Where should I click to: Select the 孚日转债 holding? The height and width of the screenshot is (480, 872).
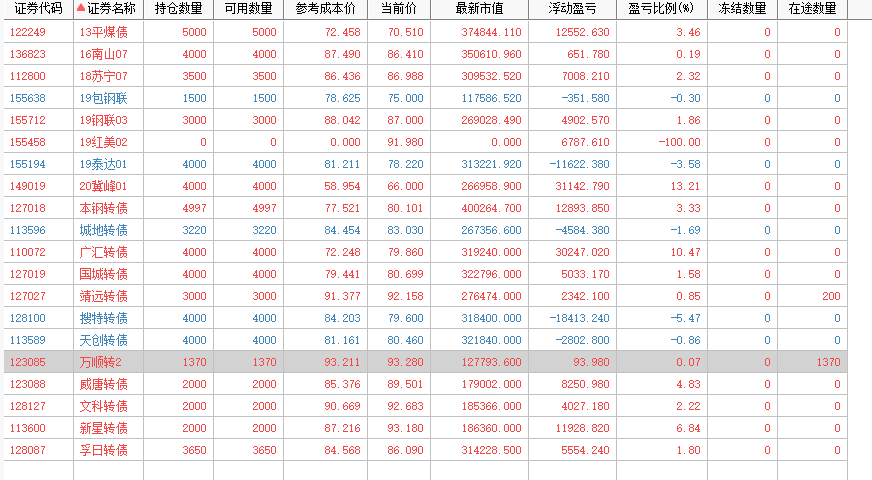pyautogui.click(x=103, y=450)
